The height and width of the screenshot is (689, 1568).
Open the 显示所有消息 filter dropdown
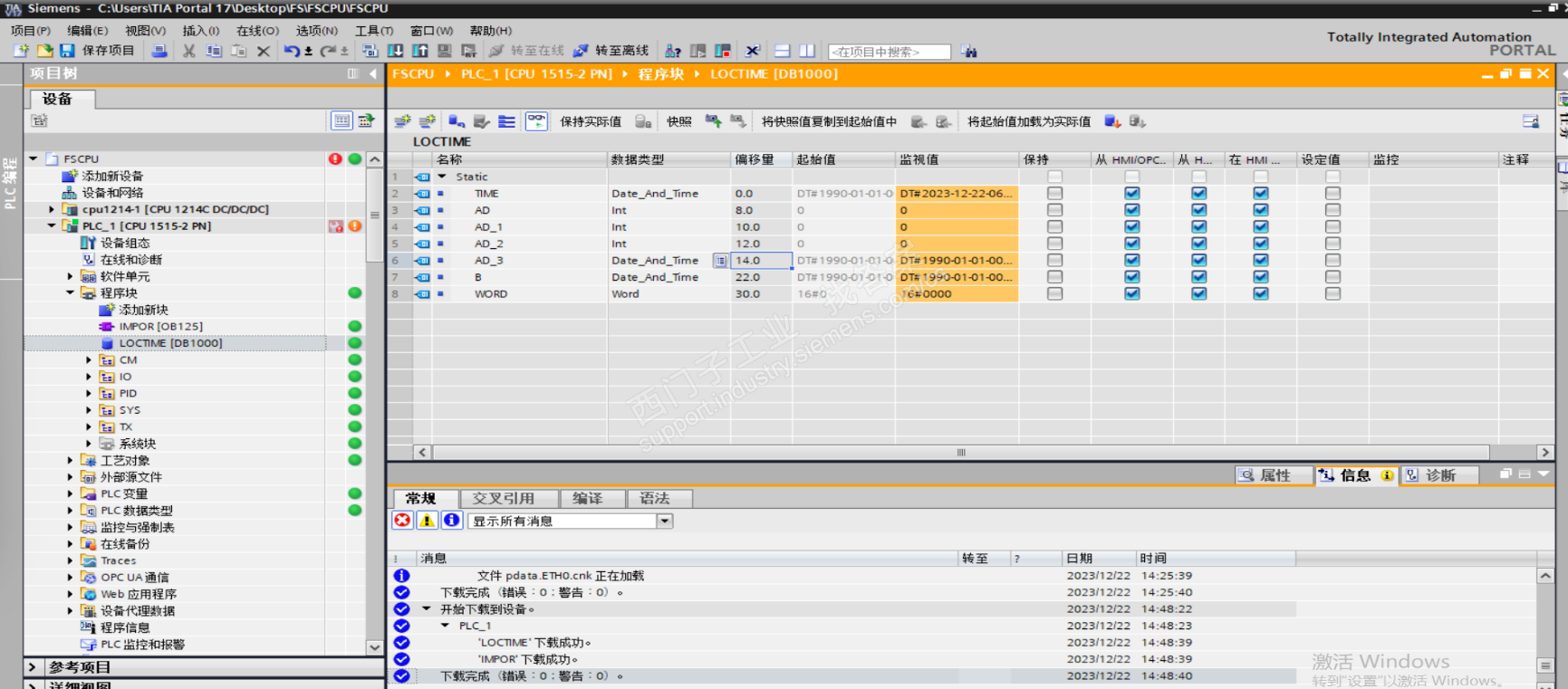pos(665,522)
